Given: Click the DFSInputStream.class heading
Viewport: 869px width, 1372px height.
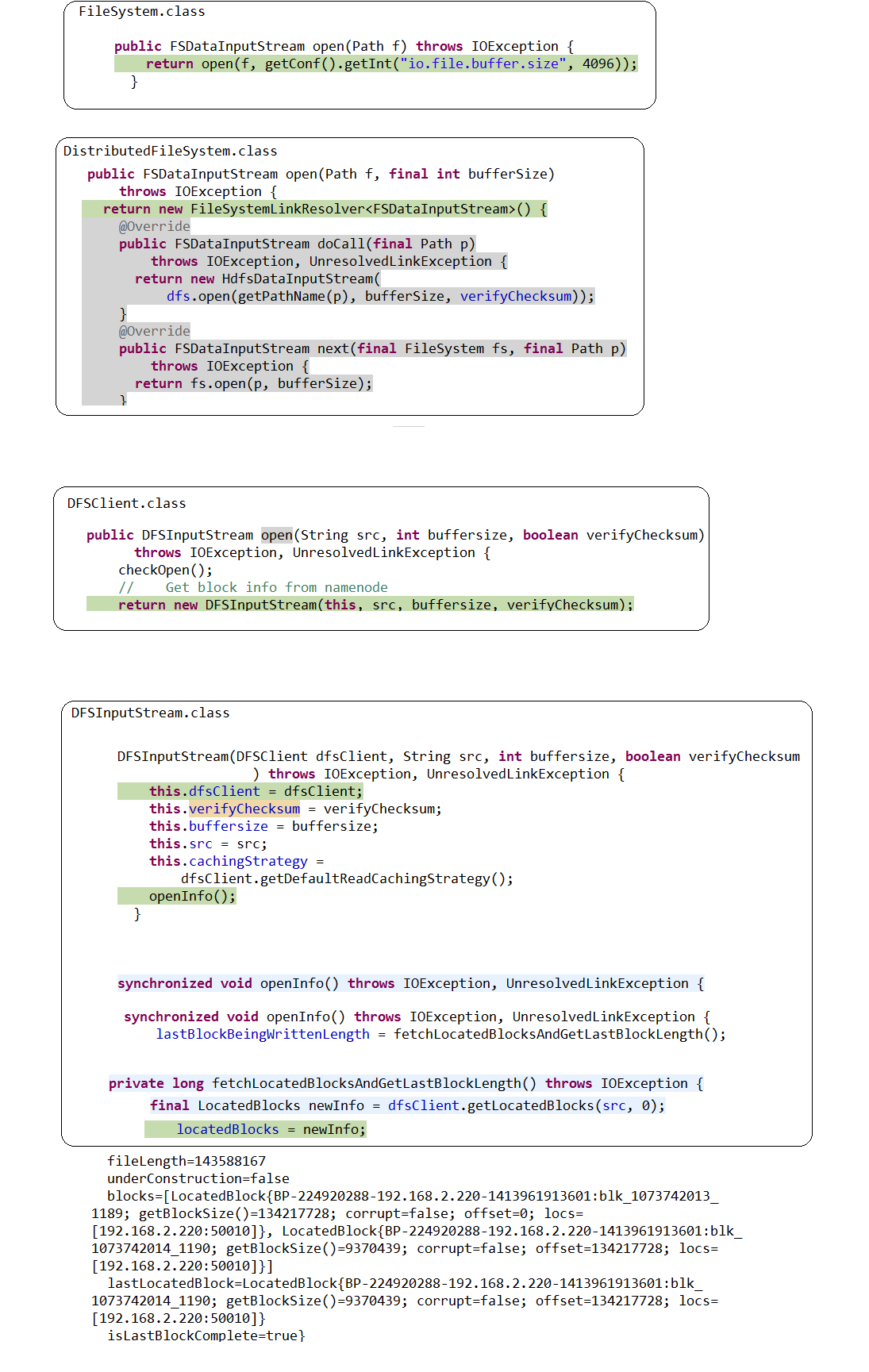Looking at the screenshot, I should [151, 713].
